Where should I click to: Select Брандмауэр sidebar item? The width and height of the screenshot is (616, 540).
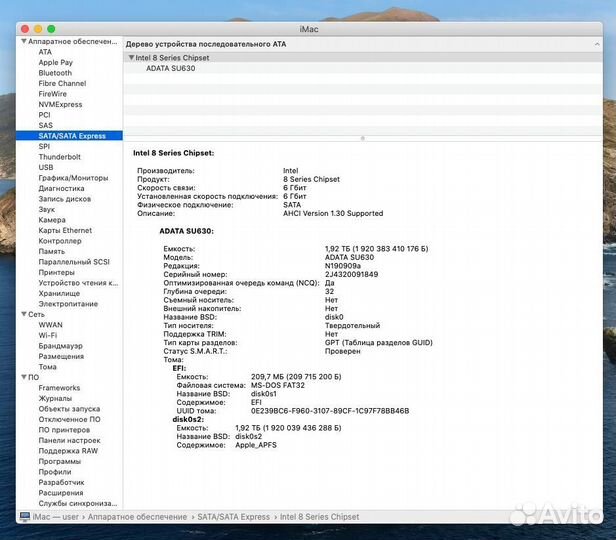tap(60, 346)
